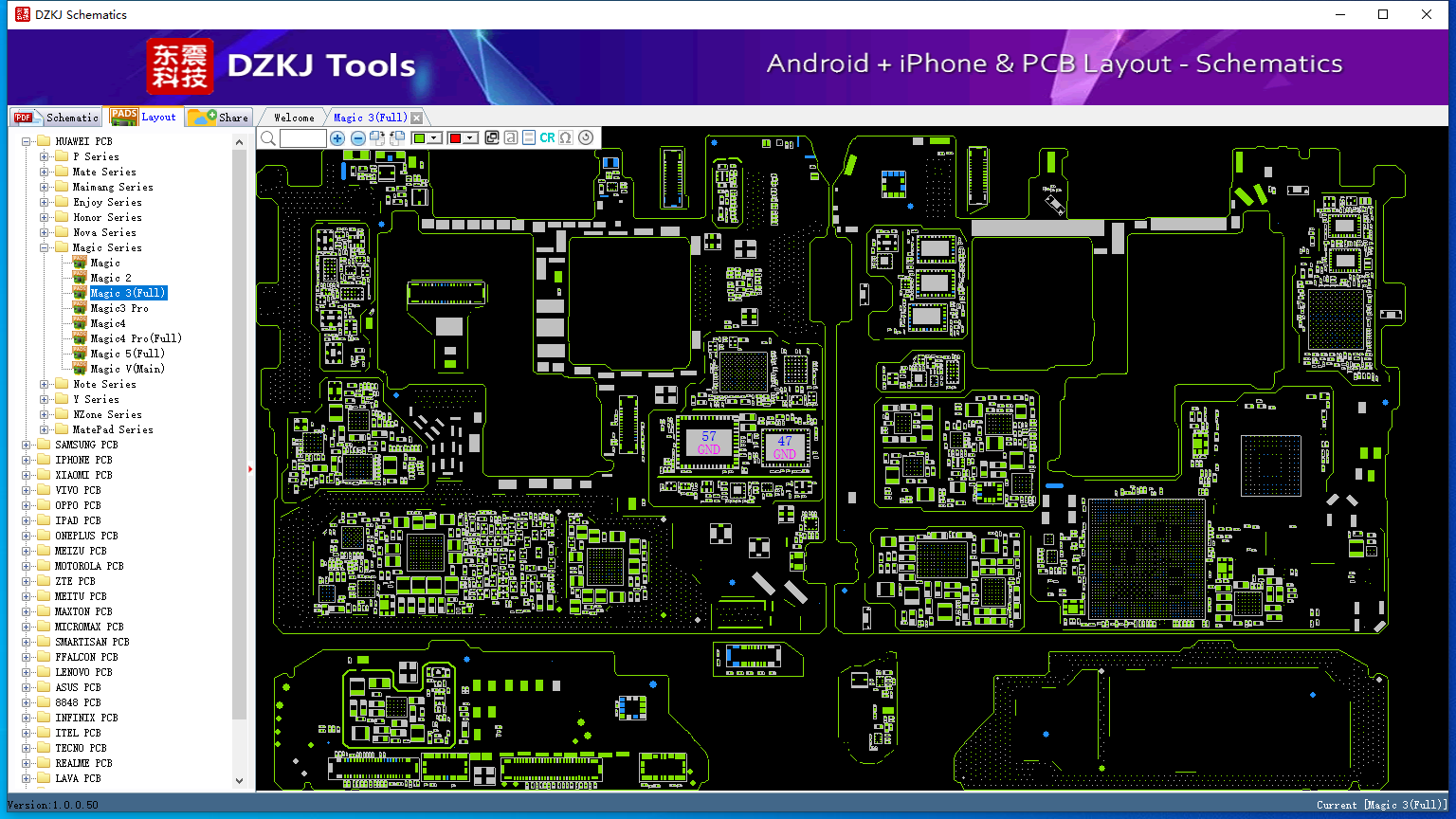Image resolution: width=1456 pixels, height=819 pixels.
Task: Select Magic3 Pro in the tree
Action: (119, 308)
